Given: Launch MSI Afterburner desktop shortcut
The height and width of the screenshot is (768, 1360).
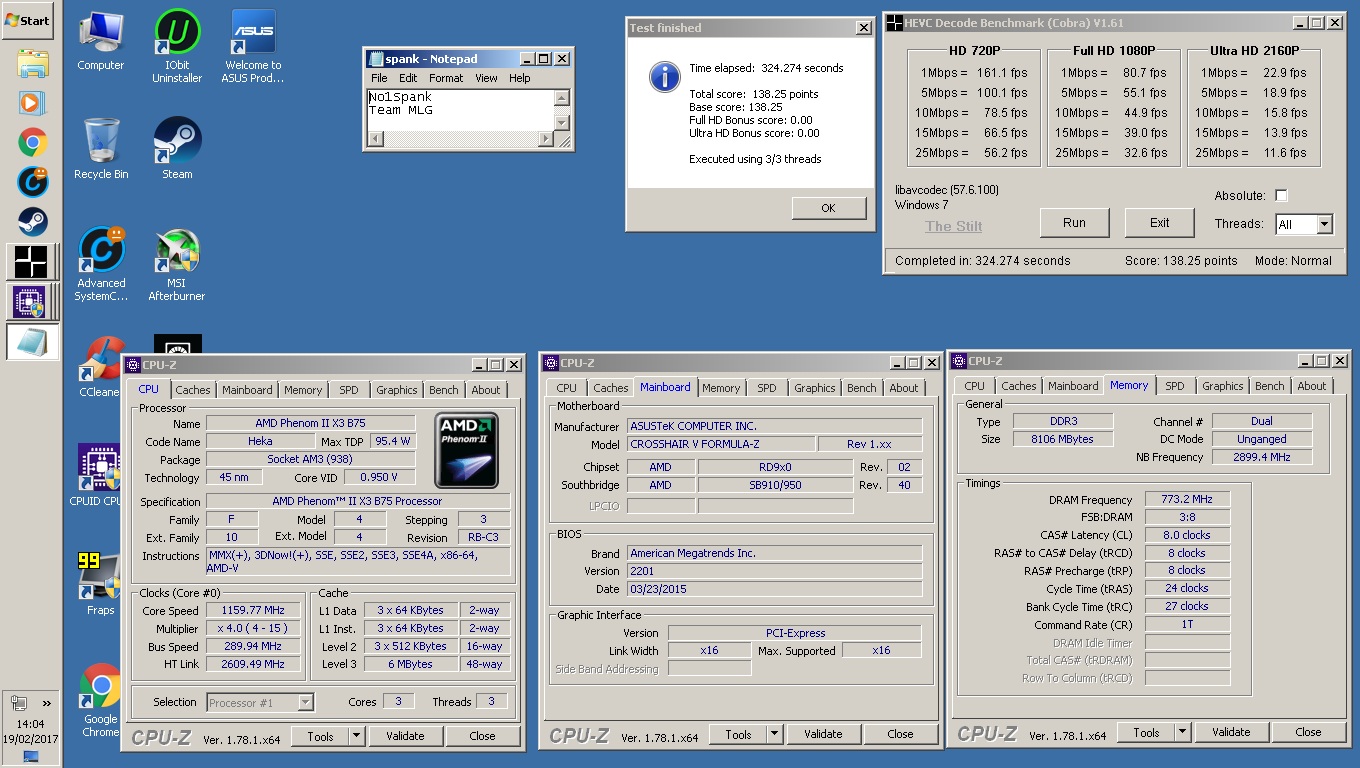Looking at the screenshot, I should point(177,265).
